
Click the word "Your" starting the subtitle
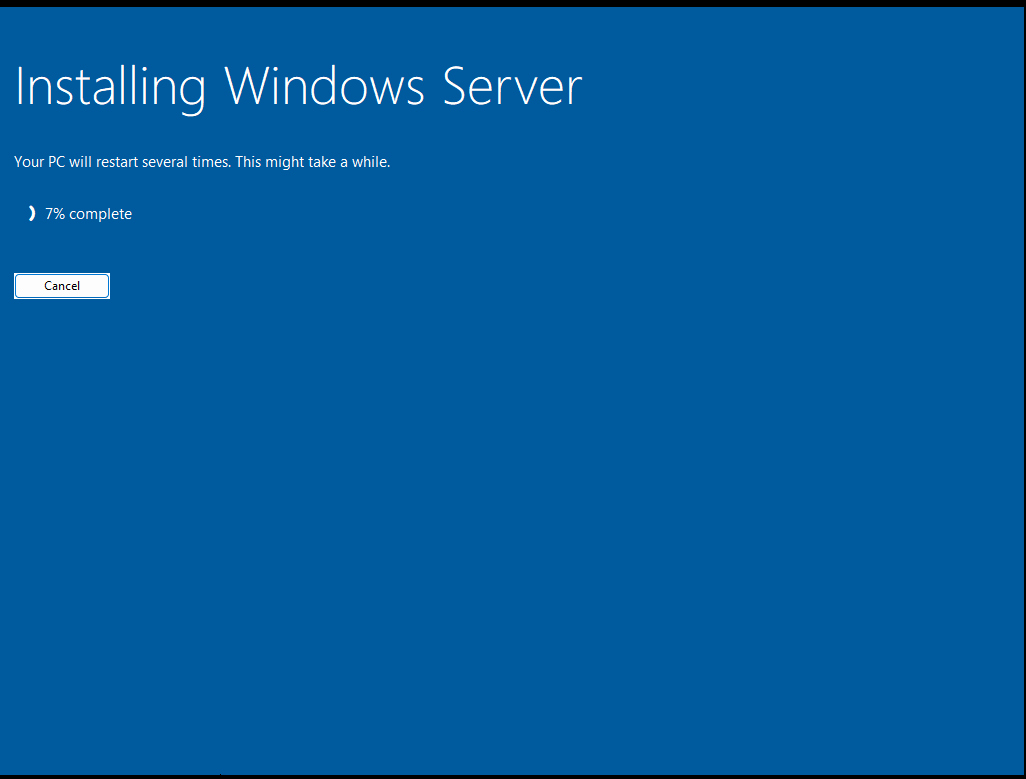coord(29,162)
